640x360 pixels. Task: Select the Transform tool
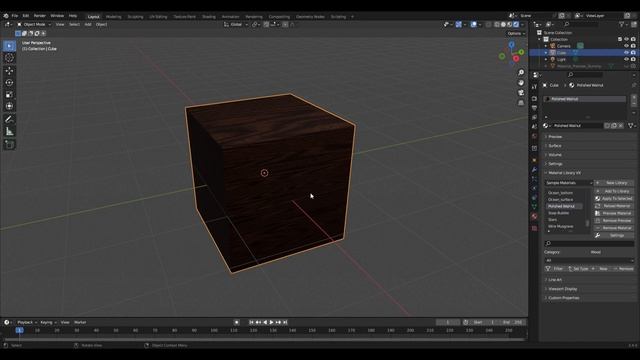pos(9,106)
